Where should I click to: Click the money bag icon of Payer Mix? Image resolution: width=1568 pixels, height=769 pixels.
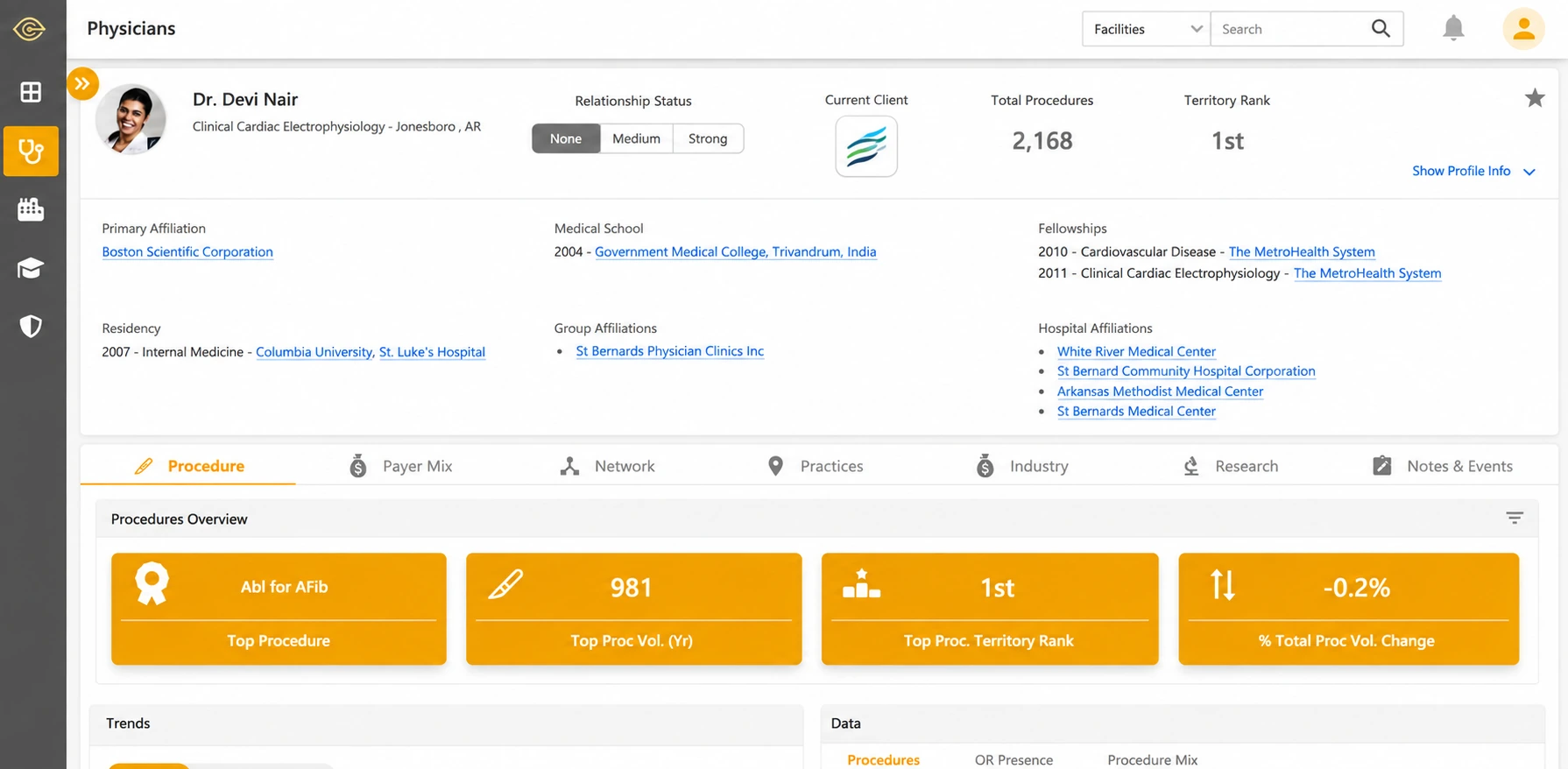357,466
